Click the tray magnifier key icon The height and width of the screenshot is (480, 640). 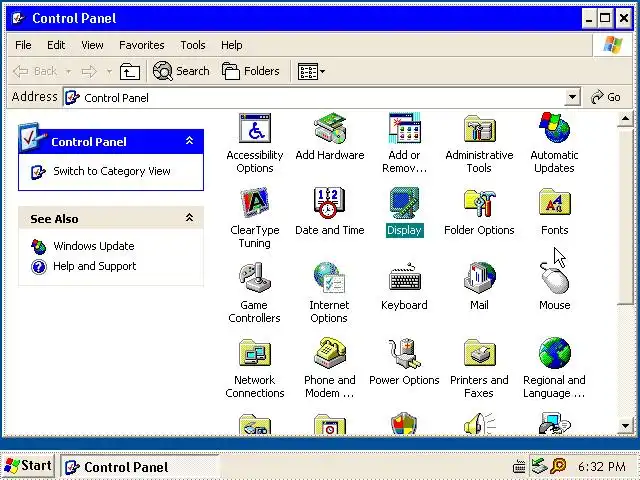[x=558, y=466]
